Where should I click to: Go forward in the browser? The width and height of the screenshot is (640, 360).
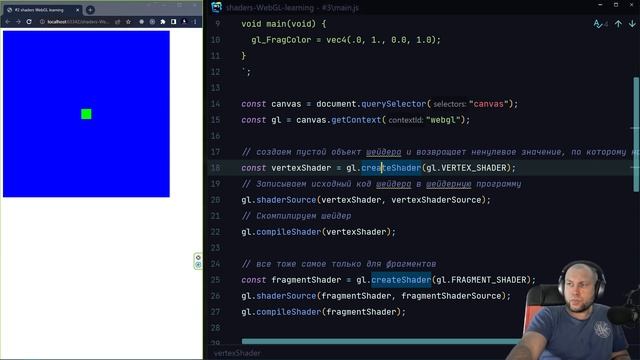[18, 22]
